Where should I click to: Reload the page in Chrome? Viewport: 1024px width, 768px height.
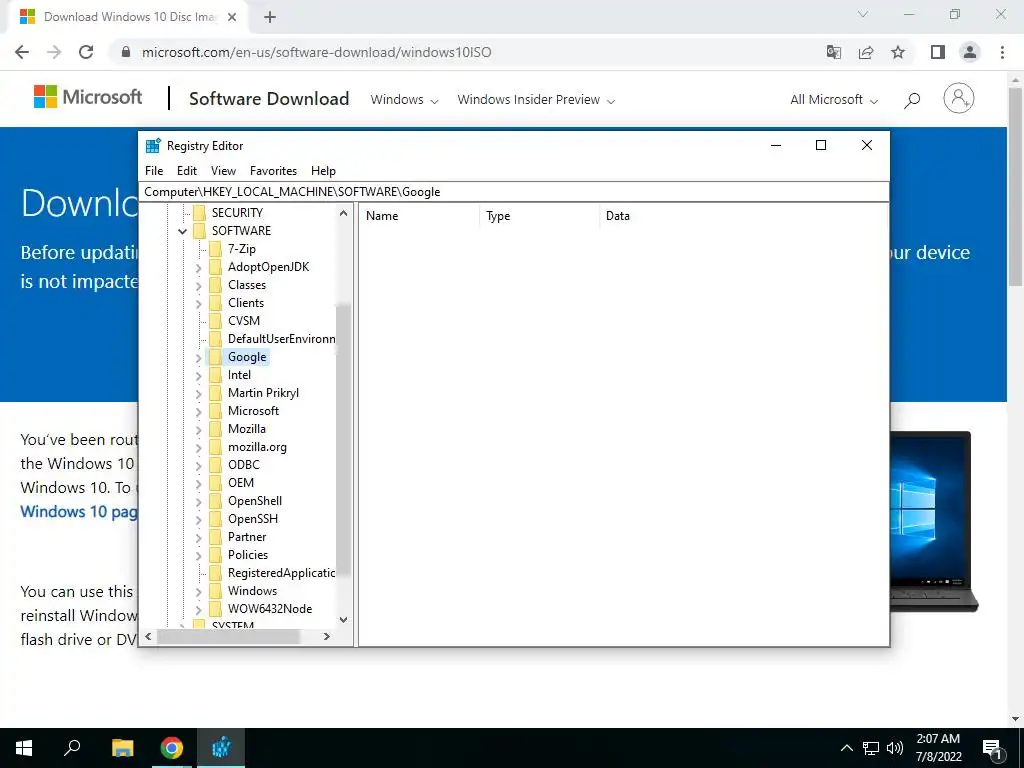pyautogui.click(x=86, y=52)
